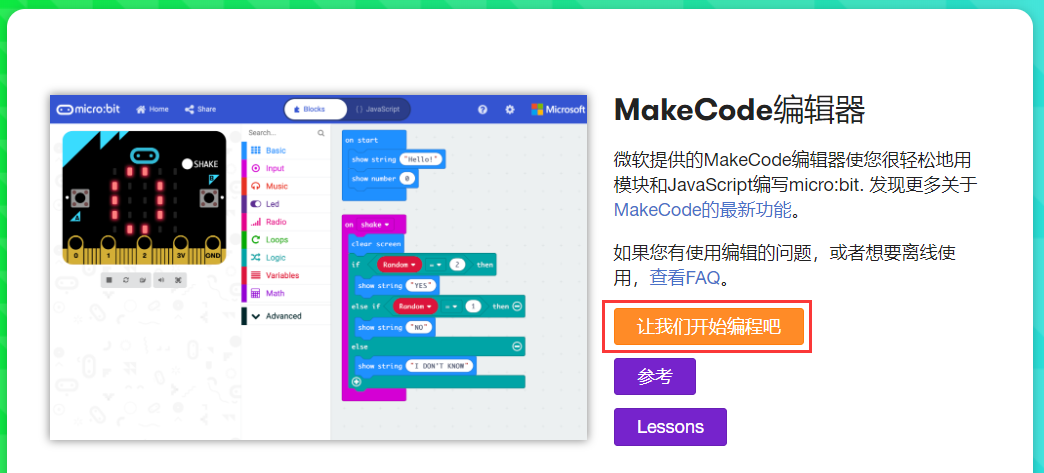The image size is (1044, 473).
Task: Click the orange 让我们开始编程吧 button
Action: coord(708,326)
